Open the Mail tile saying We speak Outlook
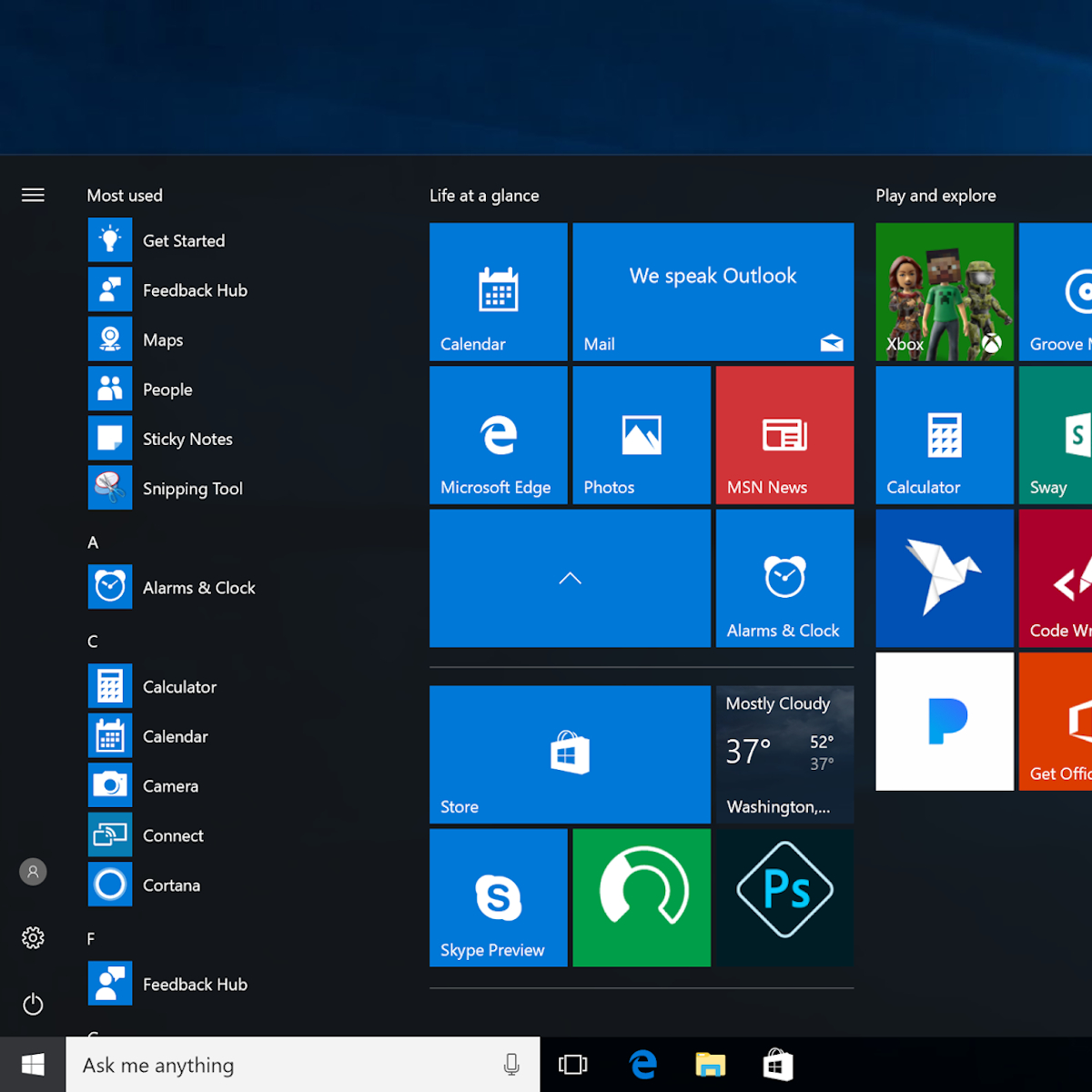1092x1092 pixels. click(x=713, y=292)
